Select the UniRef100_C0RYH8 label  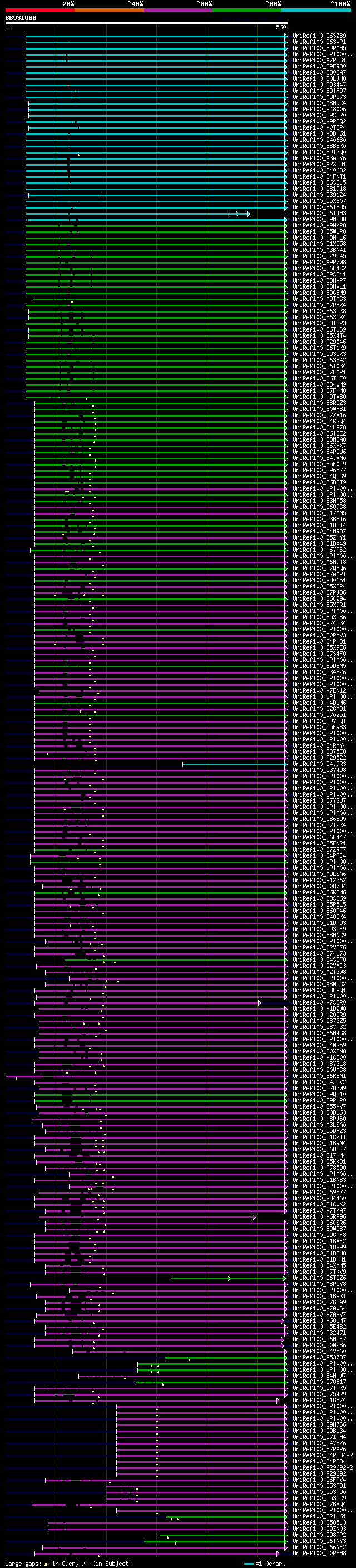[319, 1552]
